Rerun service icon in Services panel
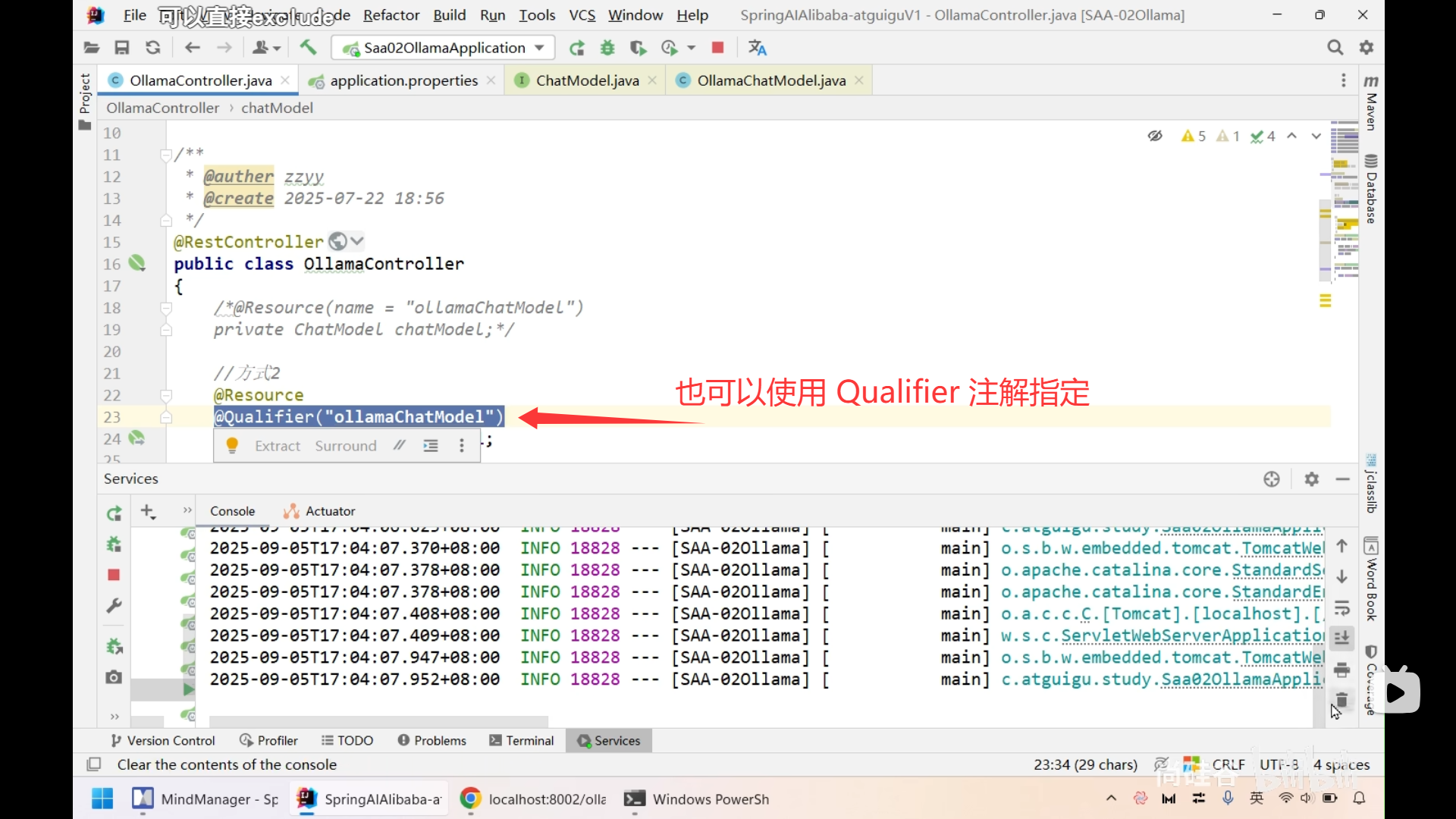Screen dimensions: 1456x819 pyautogui.click(x=114, y=513)
